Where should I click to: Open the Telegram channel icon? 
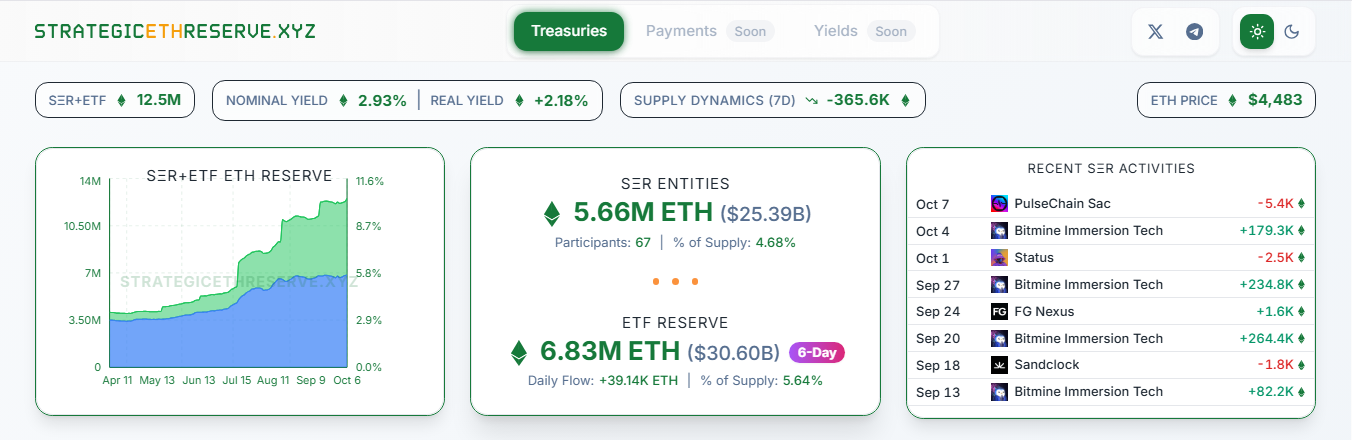1194,31
